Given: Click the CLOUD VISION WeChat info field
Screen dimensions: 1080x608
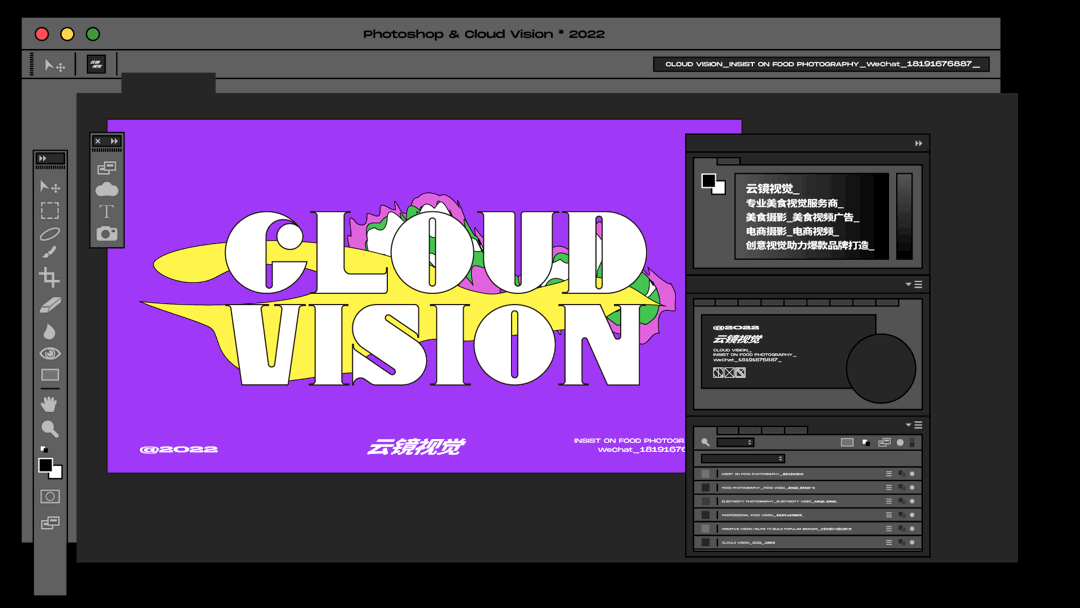Looking at the screenshot, I should [821, 64].
